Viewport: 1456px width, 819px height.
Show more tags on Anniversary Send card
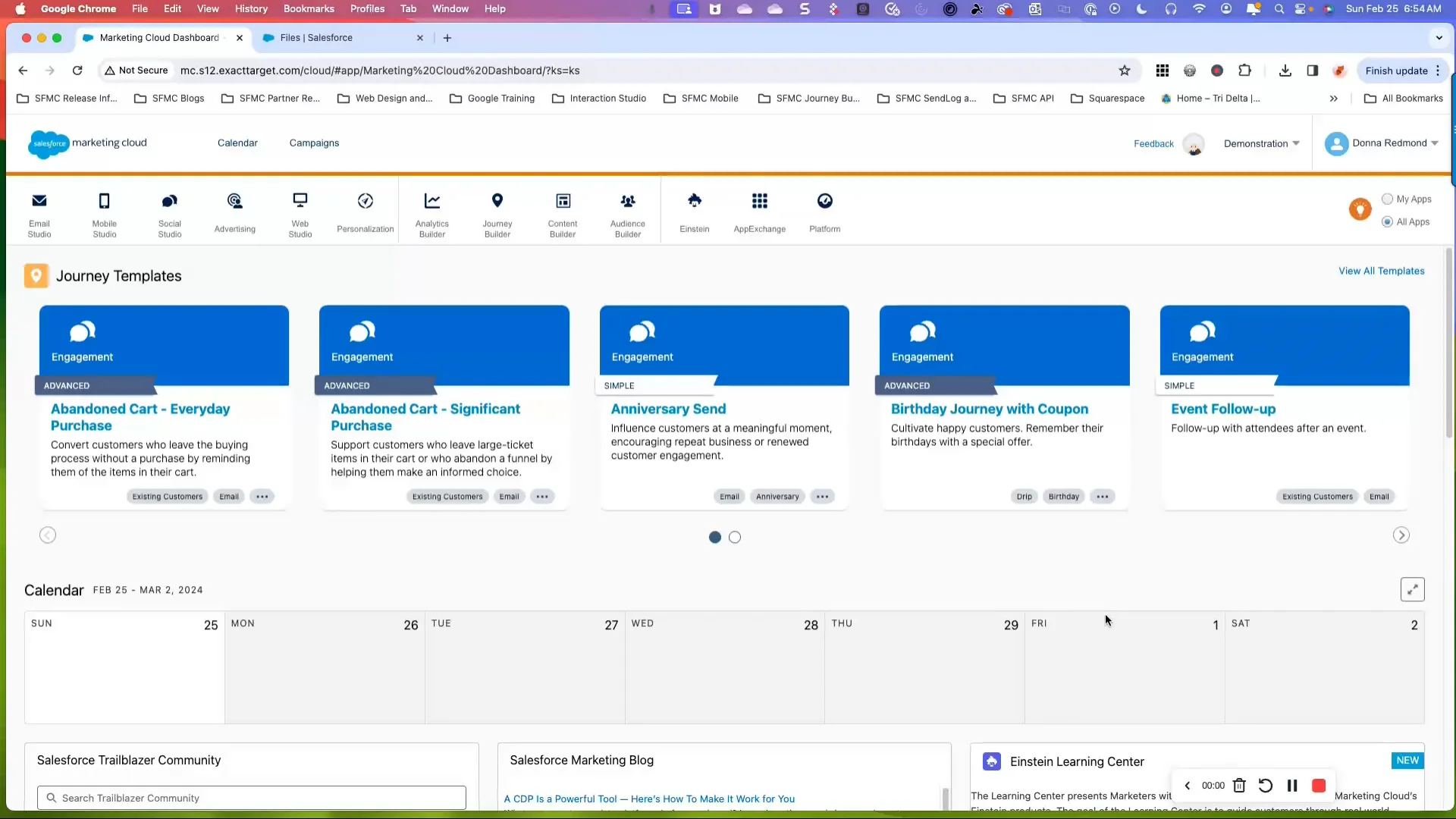pyautogui.click(x=822, y=497)
